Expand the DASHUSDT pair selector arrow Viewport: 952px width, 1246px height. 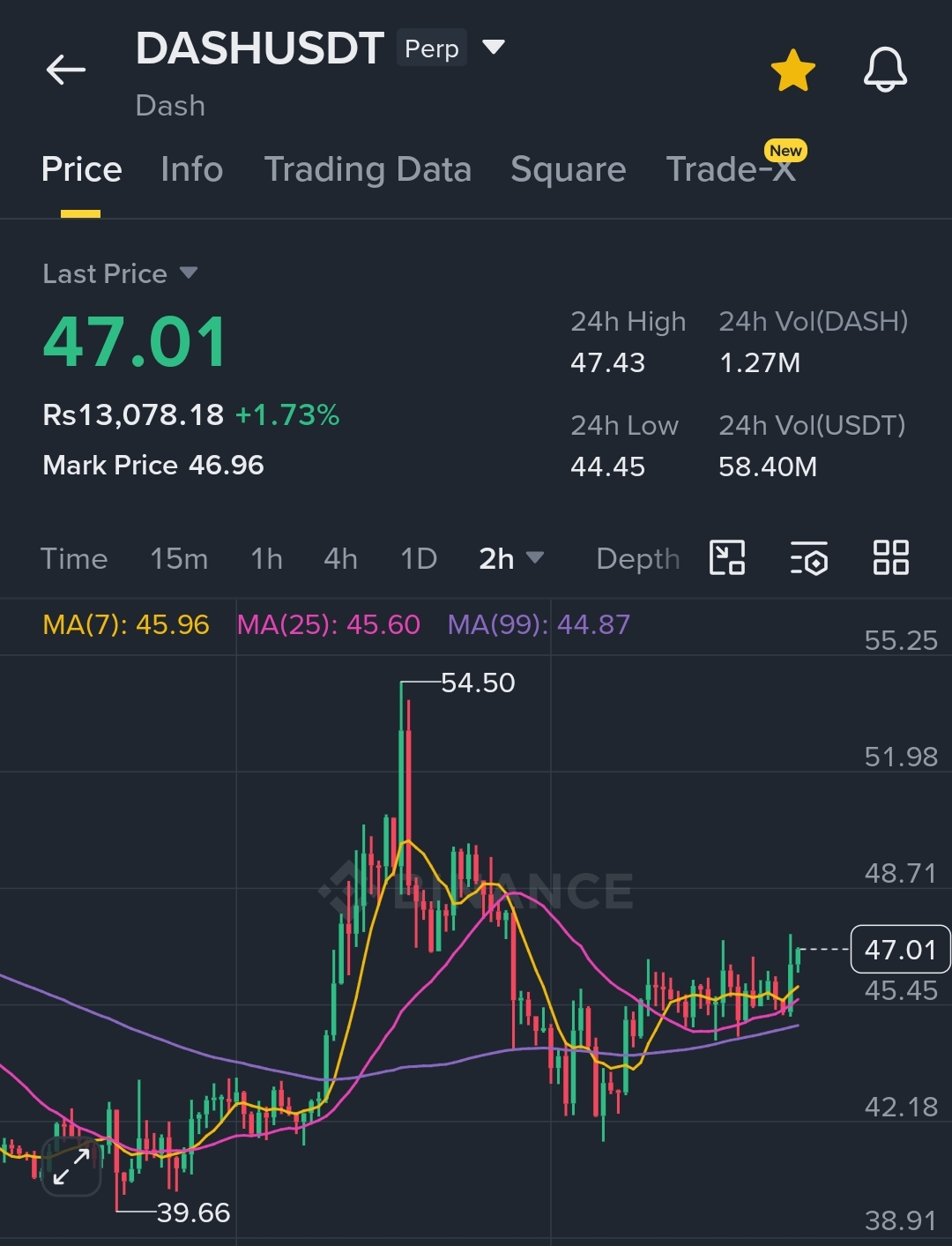[x=494, y=47]
